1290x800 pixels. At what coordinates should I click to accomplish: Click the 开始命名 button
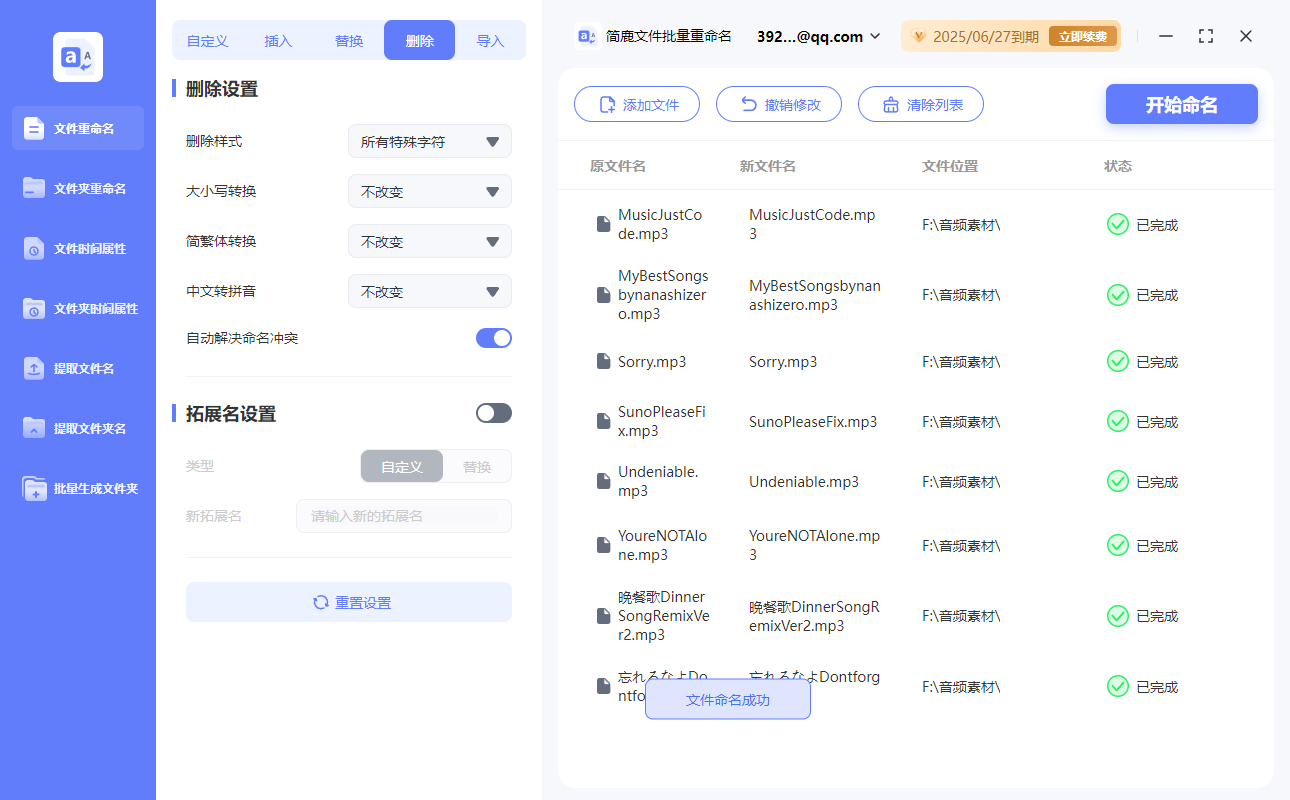(x=1181, y=103)
